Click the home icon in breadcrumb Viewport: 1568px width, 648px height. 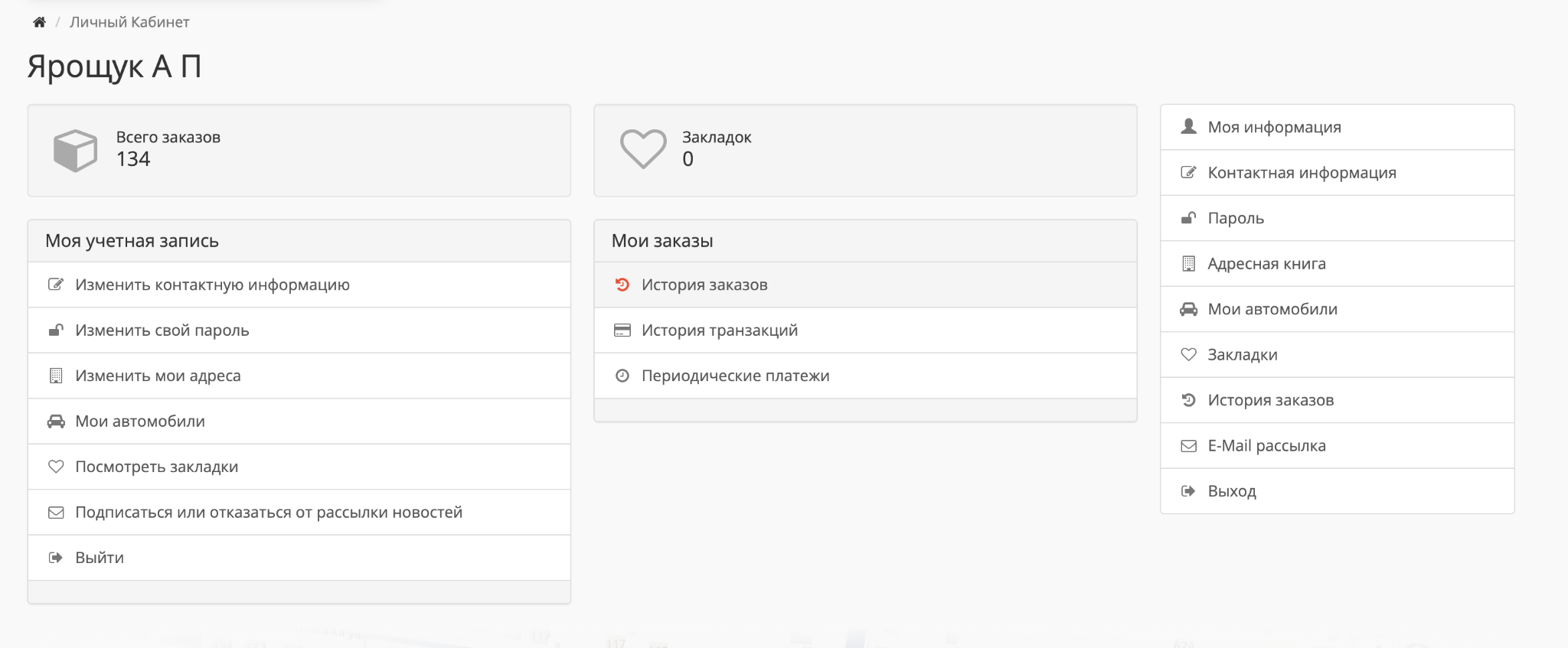40,22
